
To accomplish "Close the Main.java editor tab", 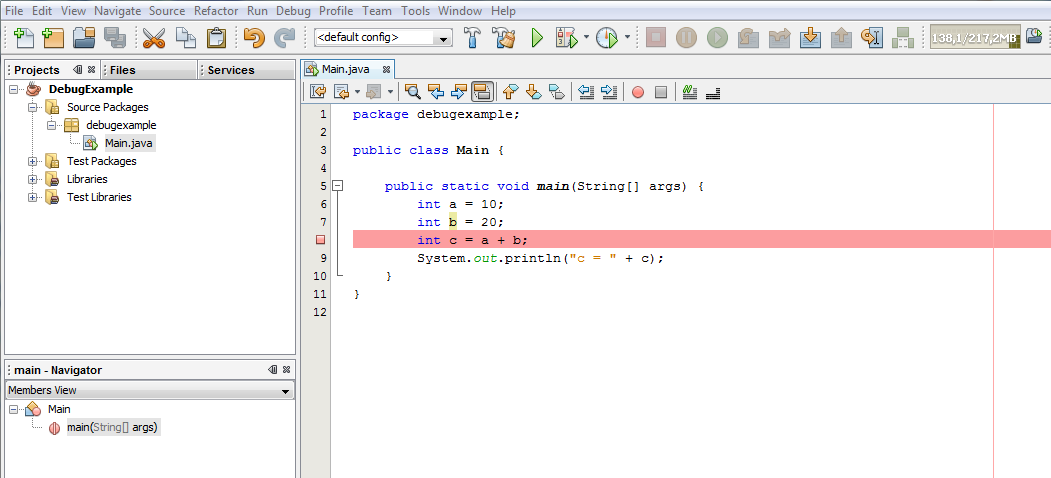I will [386, 69].
